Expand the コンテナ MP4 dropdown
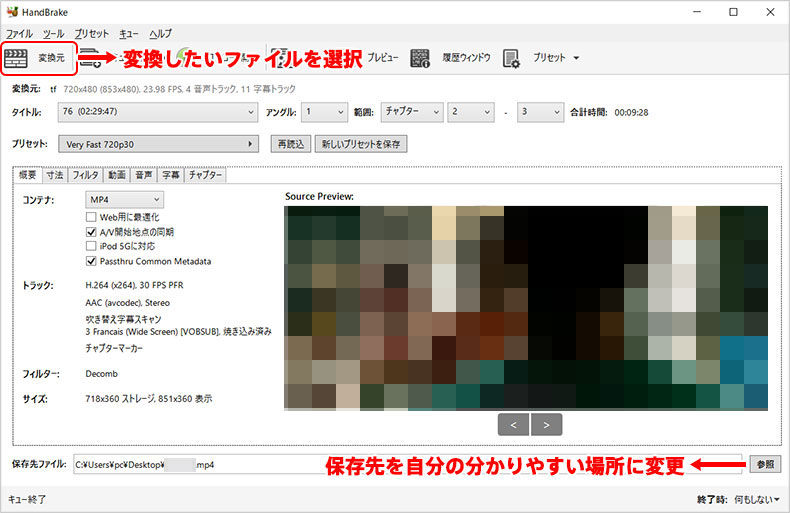The image size is (790, 513). 124,200
